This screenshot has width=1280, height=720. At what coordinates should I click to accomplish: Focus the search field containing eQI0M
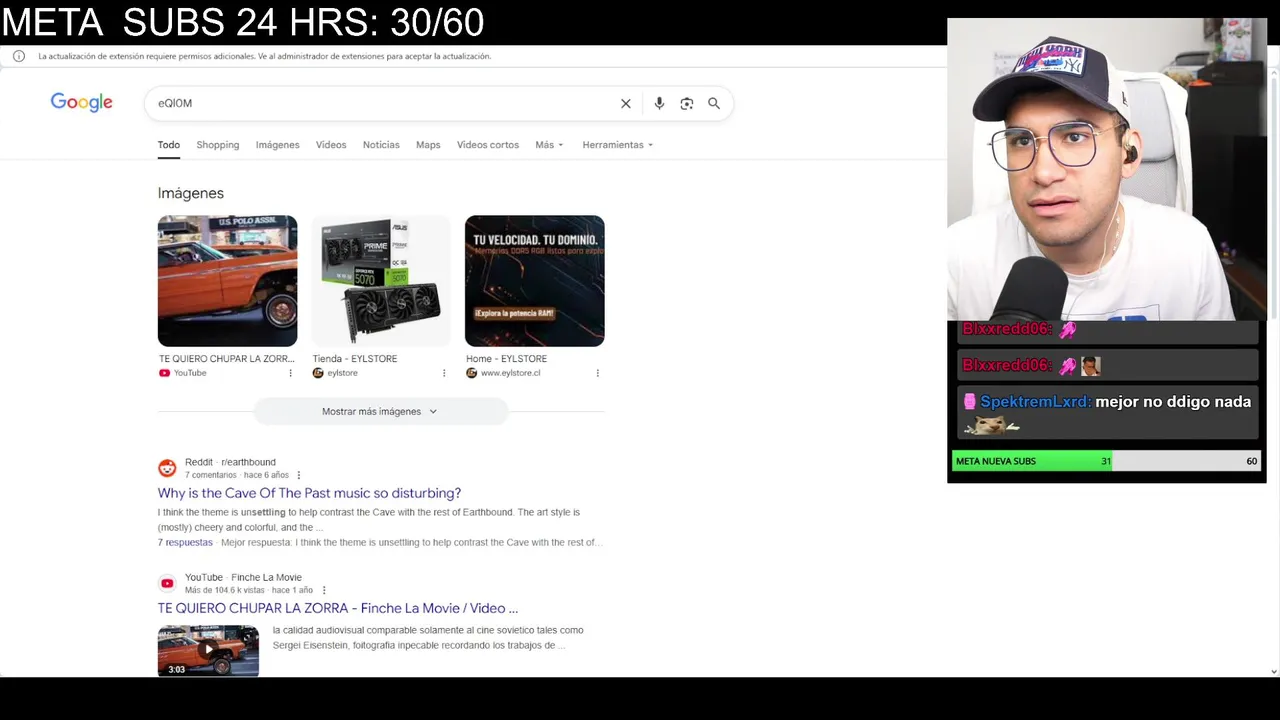[x=385, y=103]
